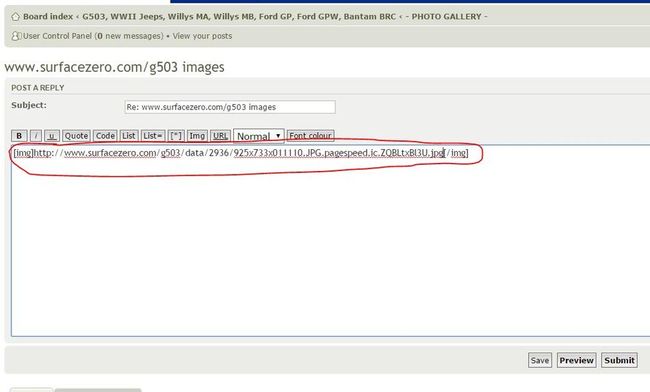
Task: Insert Img BBCode tag
Action: coord(197,136)
